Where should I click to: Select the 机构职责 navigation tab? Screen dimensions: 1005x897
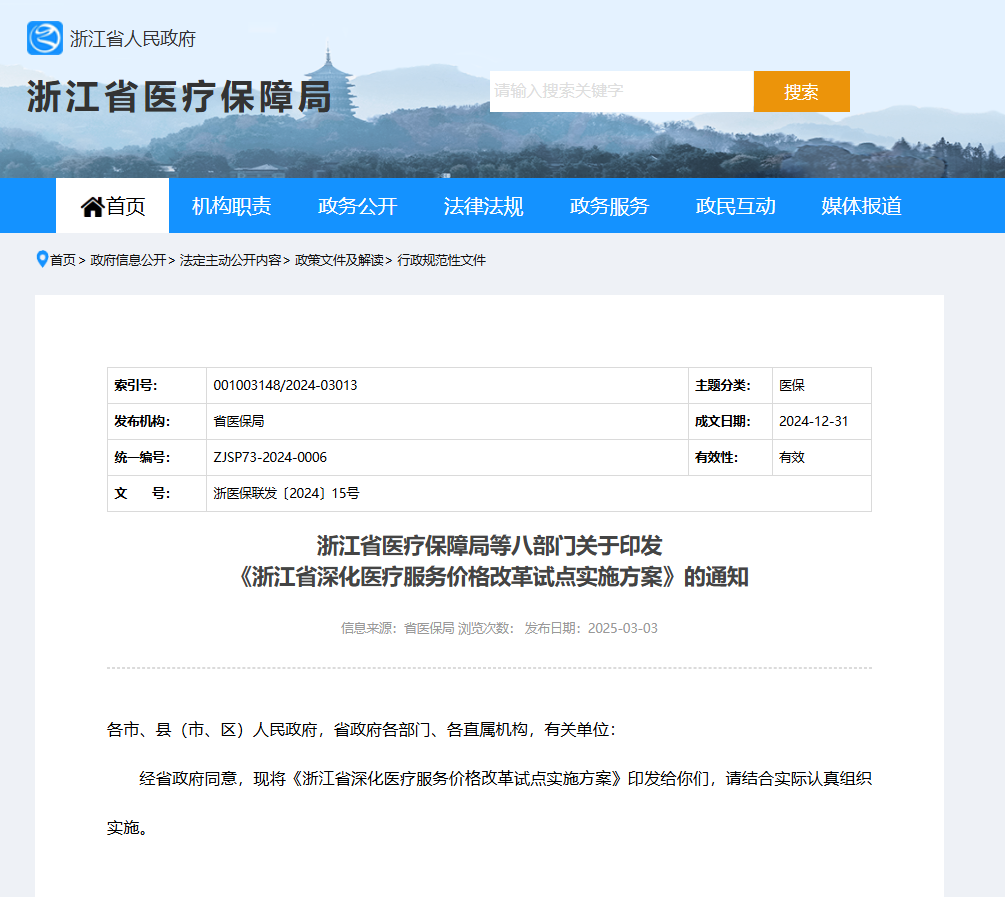click(230, 205)
